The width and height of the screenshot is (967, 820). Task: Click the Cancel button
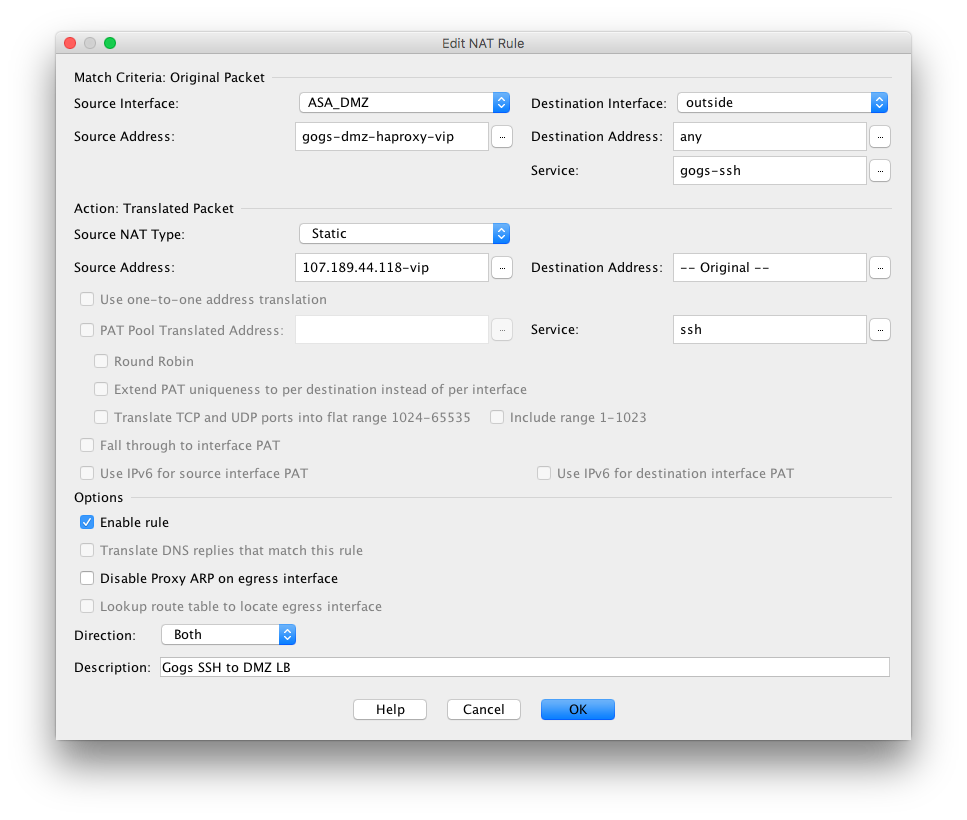pyautogui.click(x=484, y=709)
